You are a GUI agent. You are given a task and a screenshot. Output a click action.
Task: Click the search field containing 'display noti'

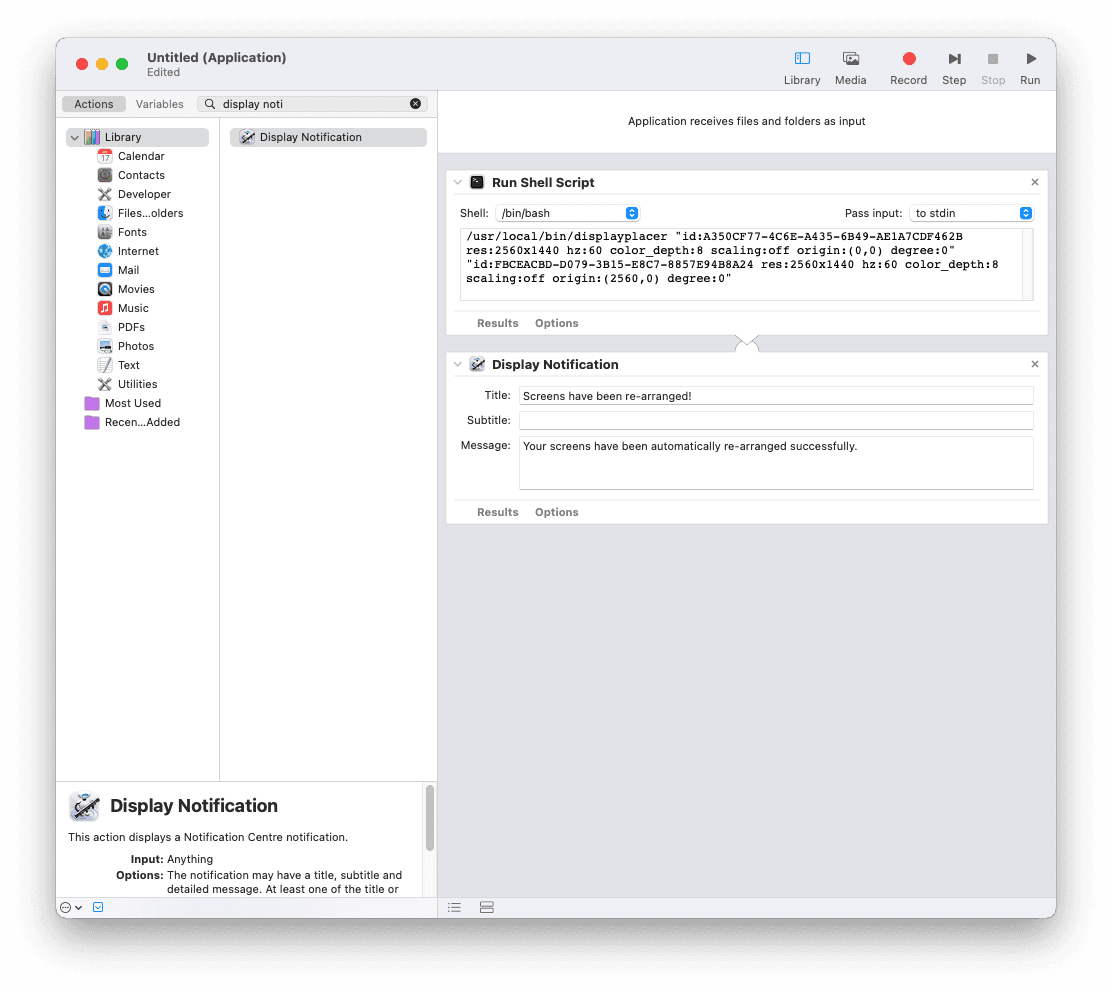(x=312, y=104)
